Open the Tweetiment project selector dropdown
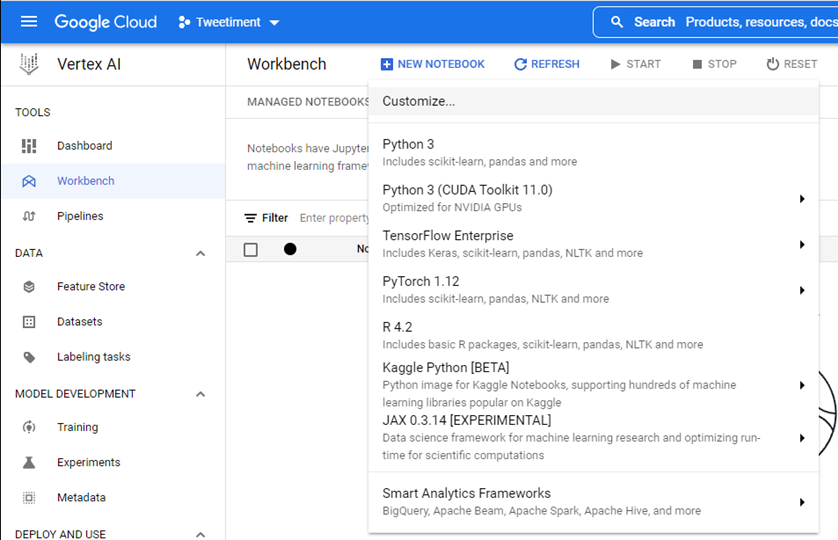The image size is (838, 540). point(229,22)
